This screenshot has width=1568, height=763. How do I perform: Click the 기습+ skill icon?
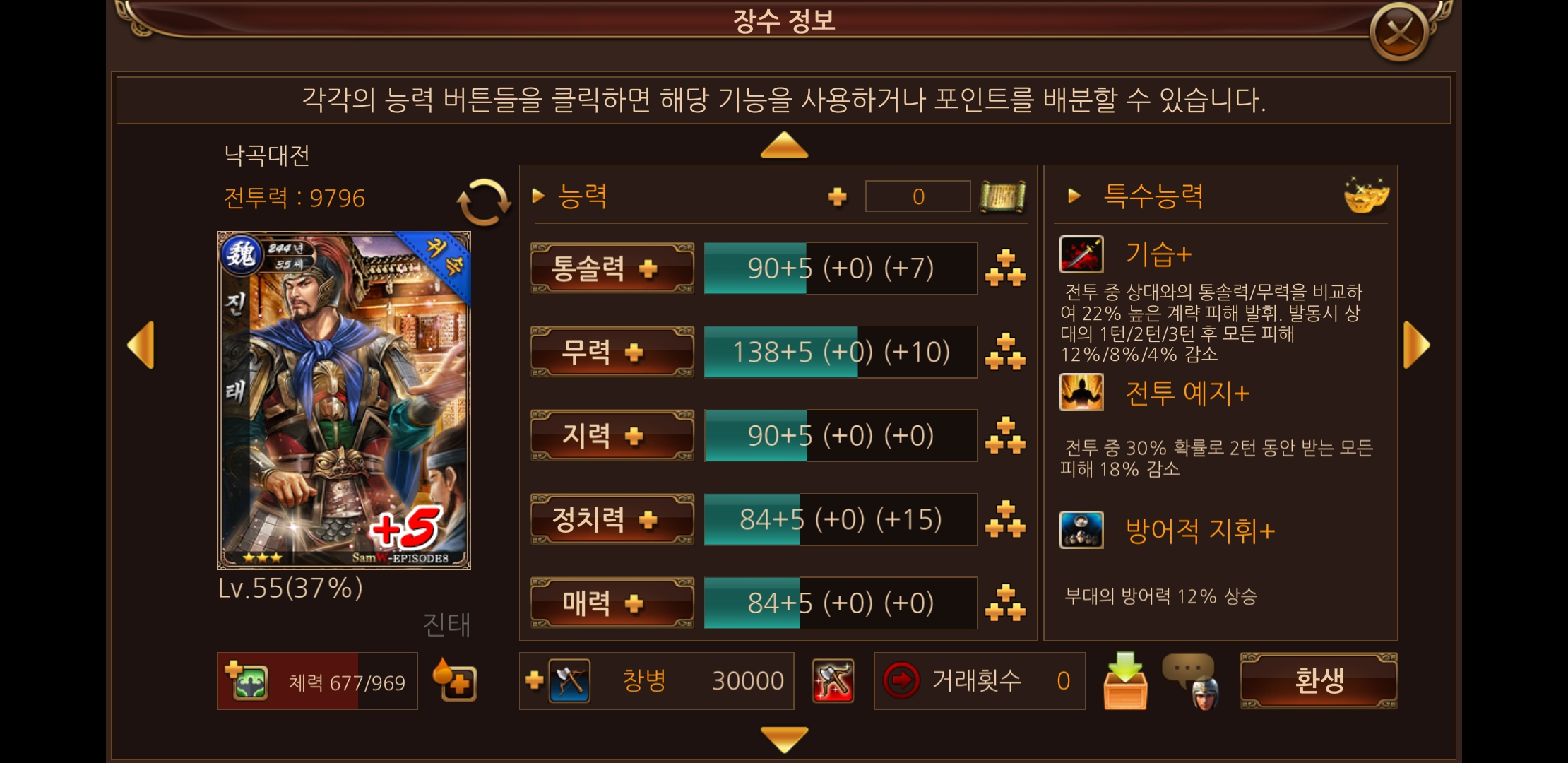pos(1081,254)
